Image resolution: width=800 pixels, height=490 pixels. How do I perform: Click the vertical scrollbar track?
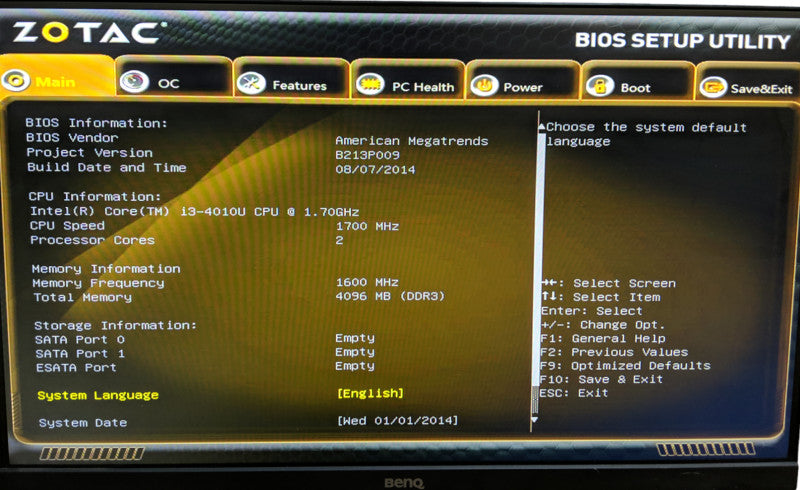coord(538,273)
